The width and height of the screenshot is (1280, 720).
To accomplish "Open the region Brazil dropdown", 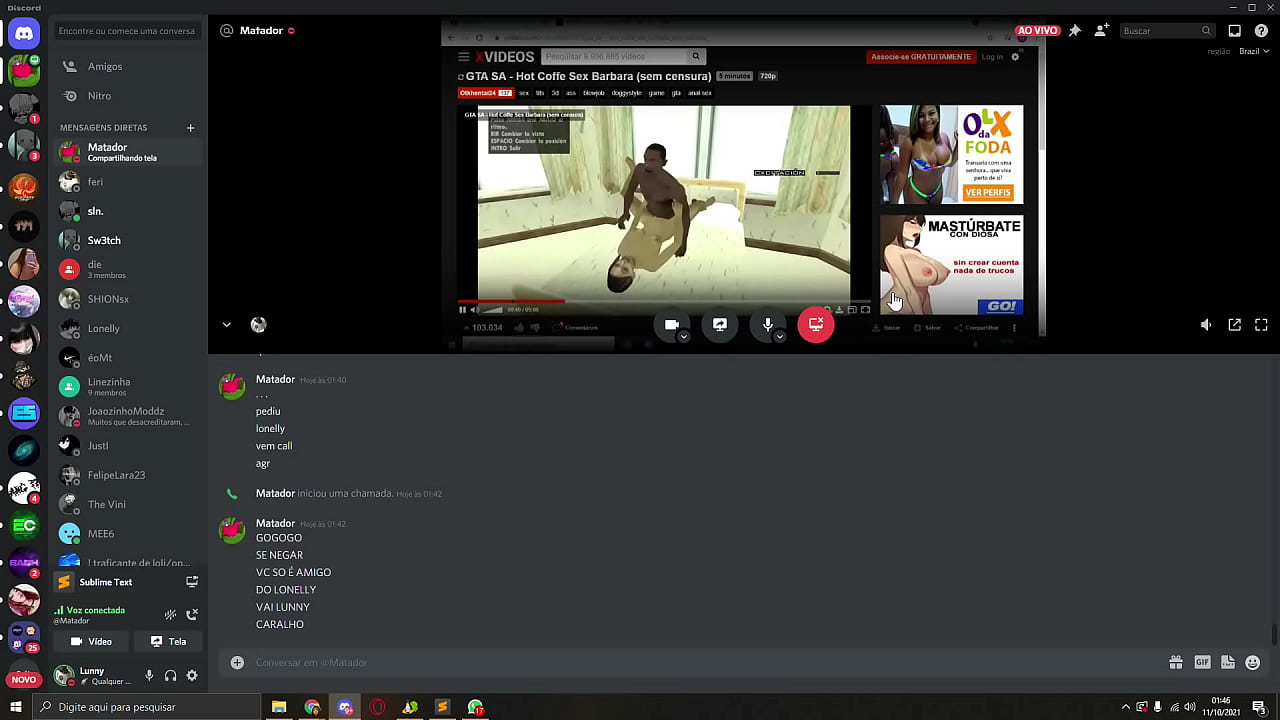I will (x=1254, y=51).
